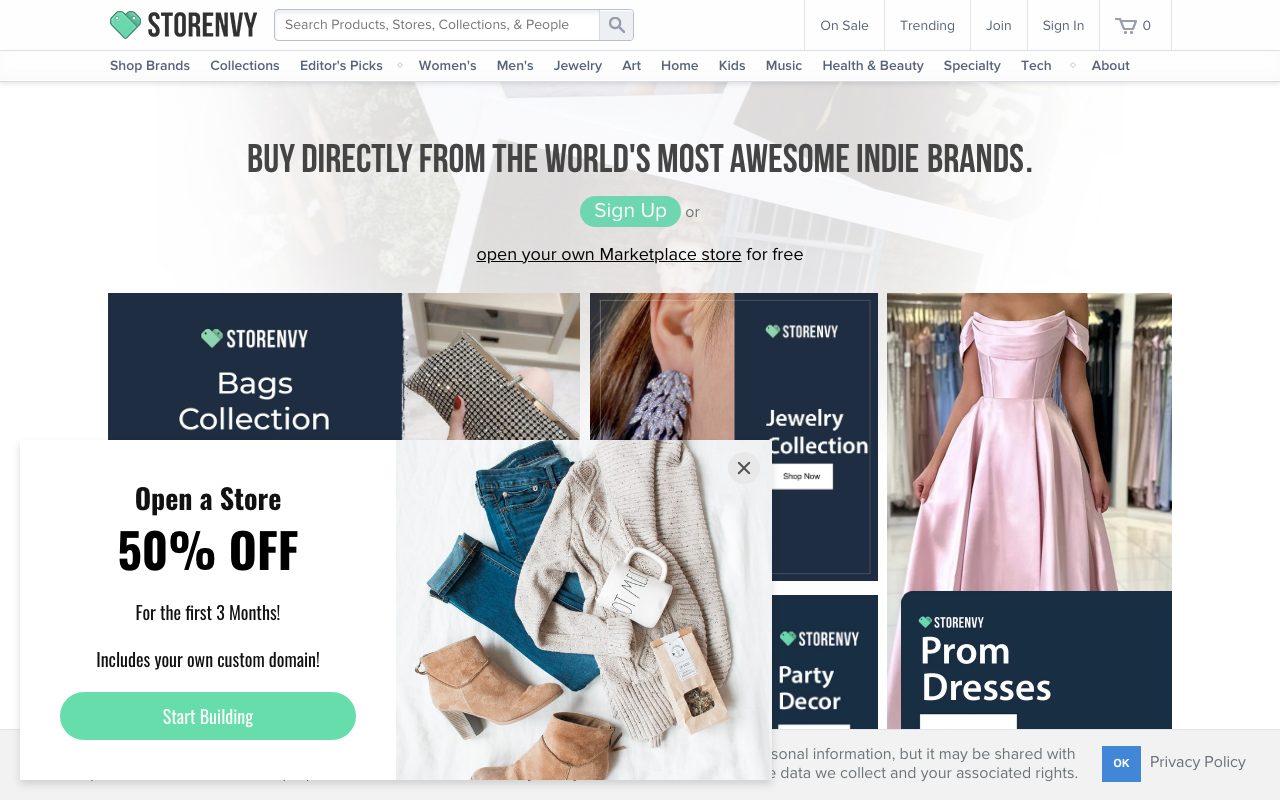Open the On Sale page
Image resolution: width=1280 pixels, height=800 pixels.
(844, 25)
